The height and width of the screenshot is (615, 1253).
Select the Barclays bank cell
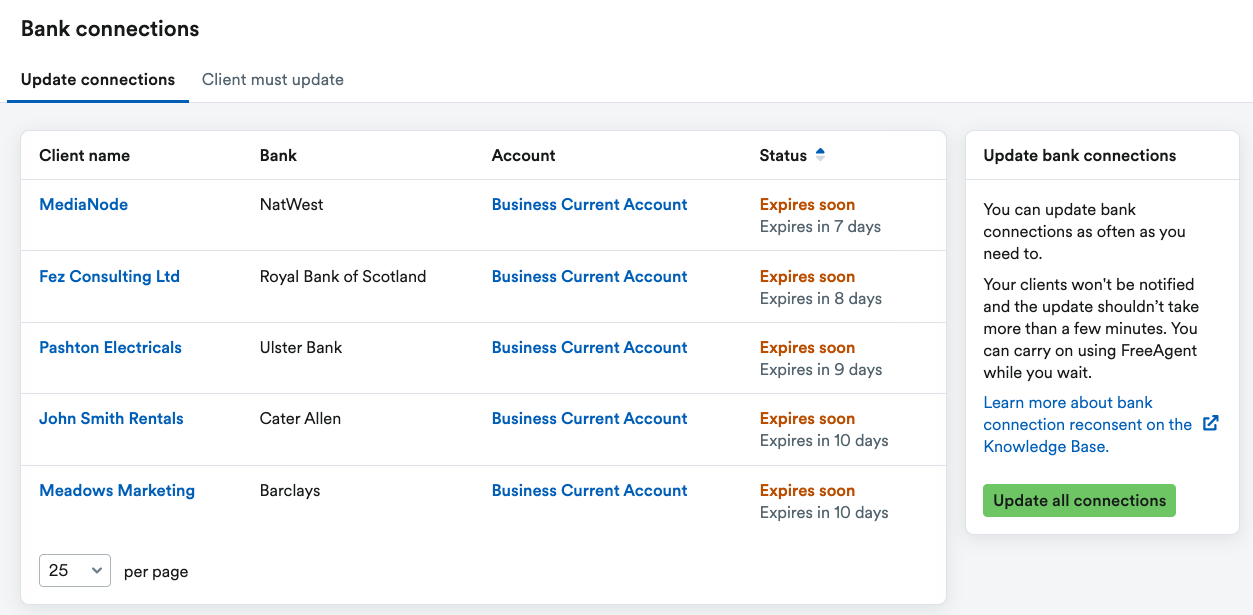pos(290,490)
